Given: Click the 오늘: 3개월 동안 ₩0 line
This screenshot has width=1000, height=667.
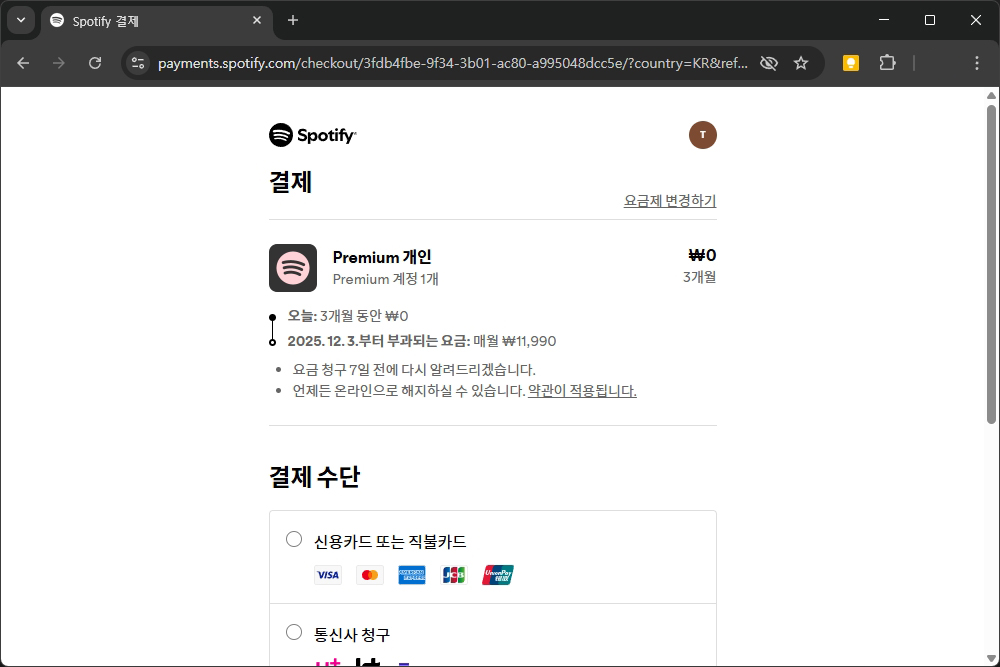Looking at the screenshot, I should 348,316.
